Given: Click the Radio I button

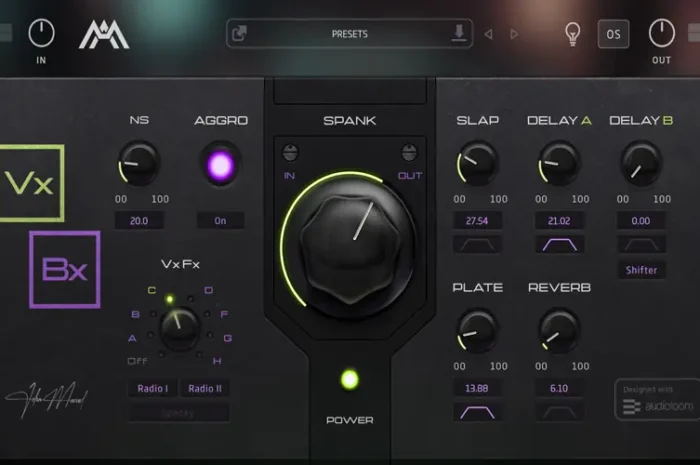Looking at the screenshot, I should pos(153,388).
